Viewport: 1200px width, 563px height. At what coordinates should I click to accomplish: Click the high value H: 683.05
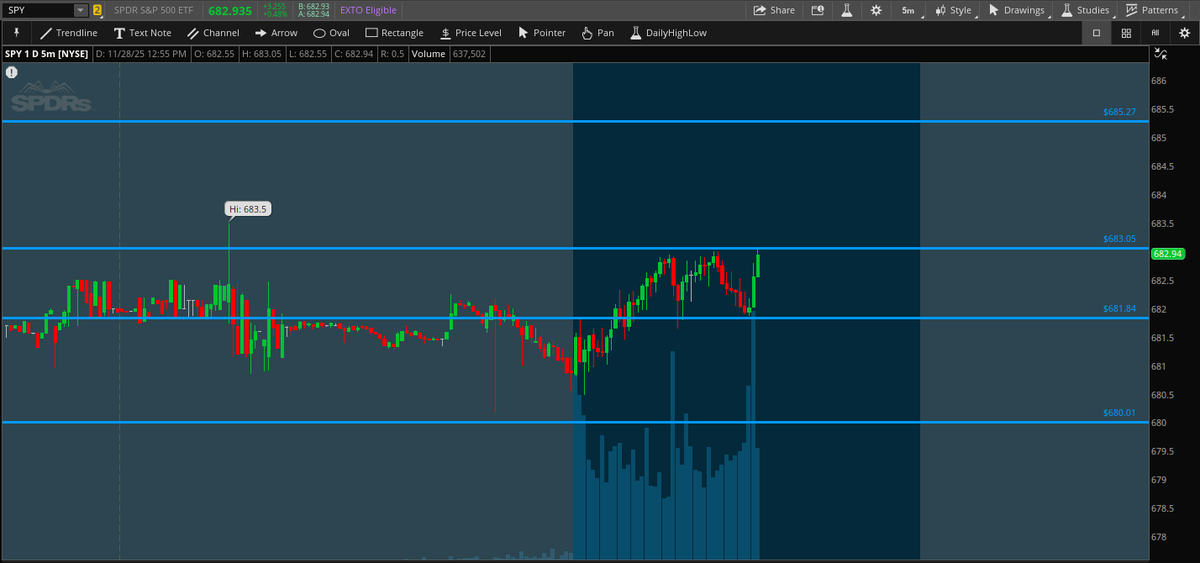point(262,54)
